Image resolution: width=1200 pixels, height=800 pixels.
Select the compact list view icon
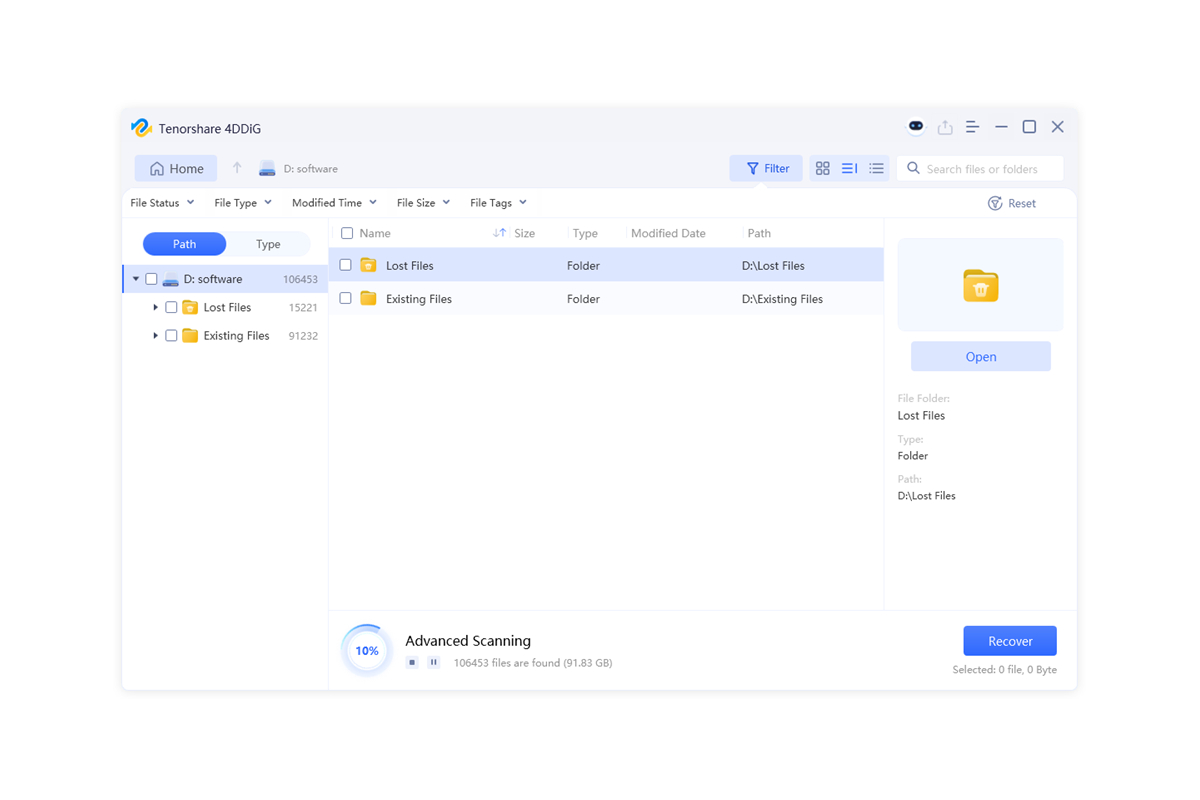(x=876, y=168)
